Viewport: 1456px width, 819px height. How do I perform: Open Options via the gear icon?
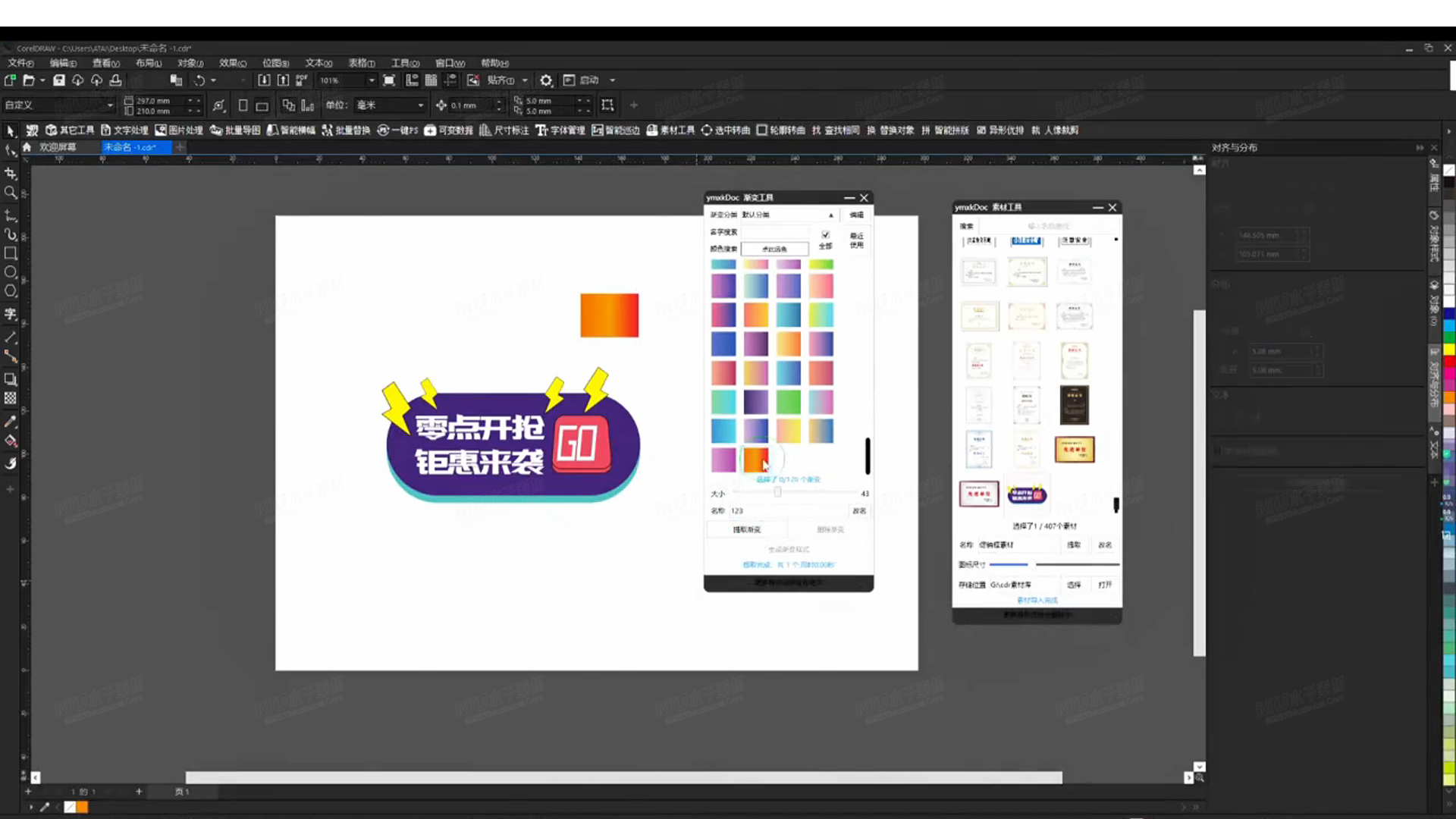click(546, 80)
